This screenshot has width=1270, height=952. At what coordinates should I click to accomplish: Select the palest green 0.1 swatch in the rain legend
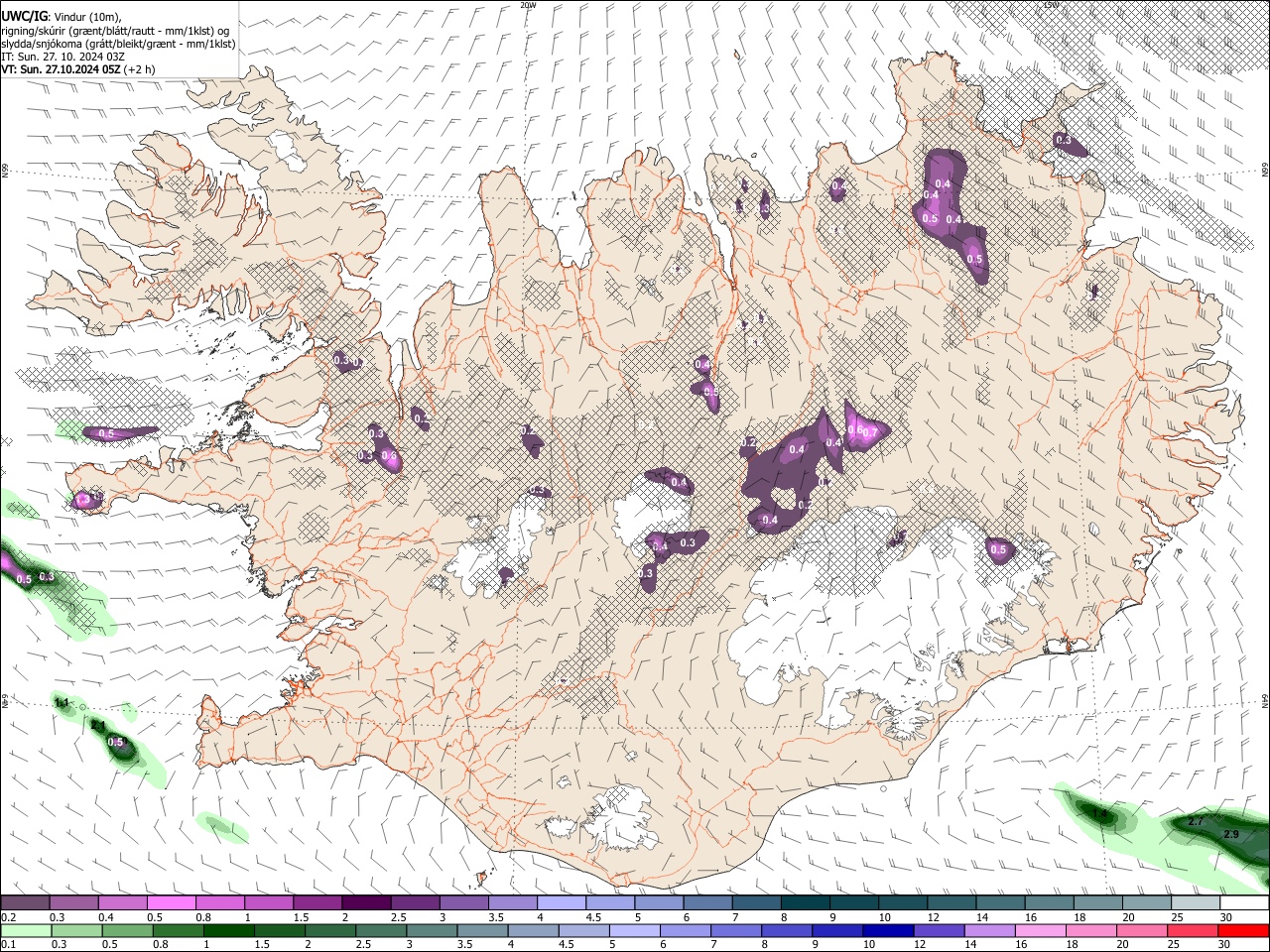click(x=25, y=930)
